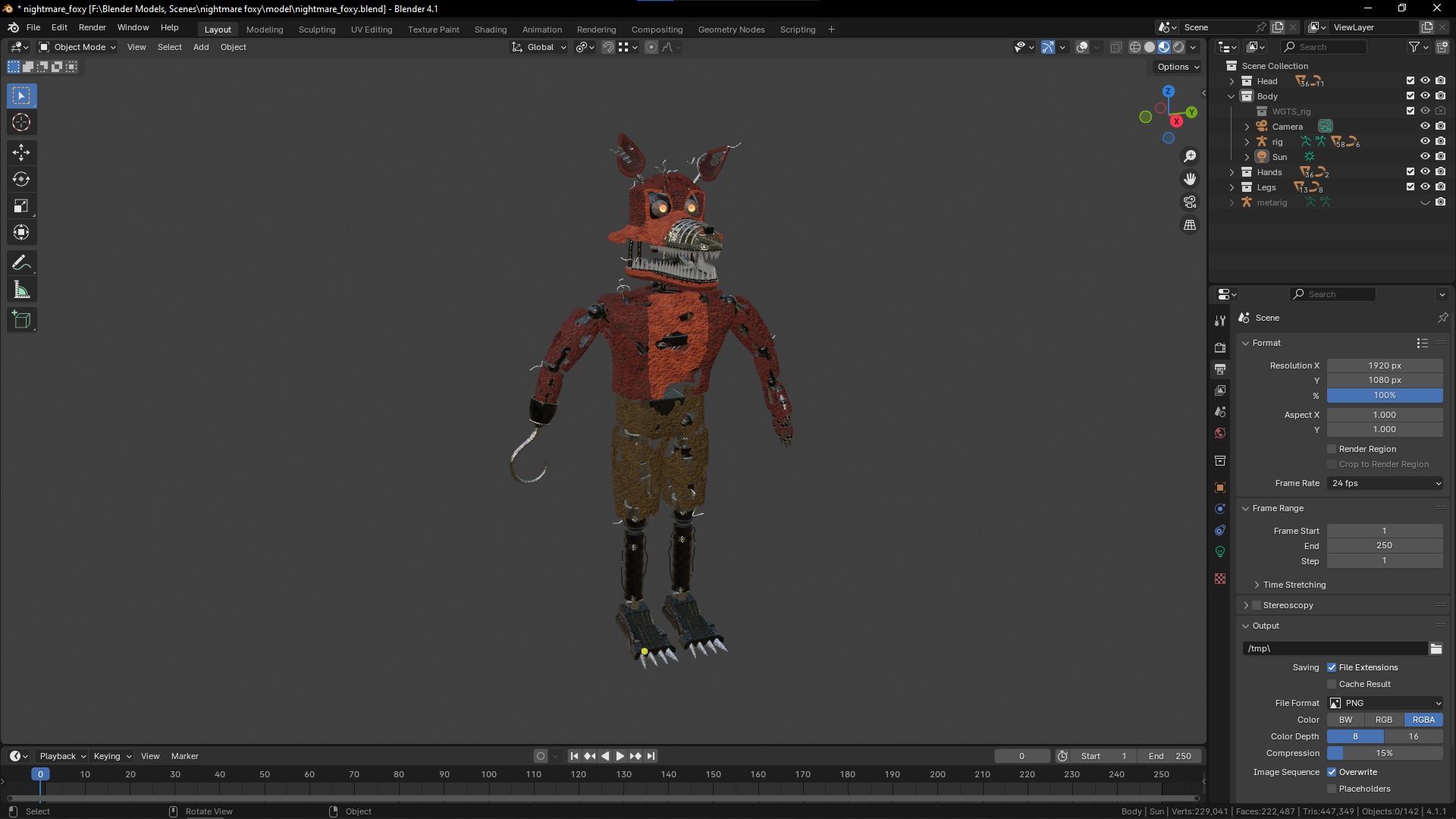Select BW color mode
This screenshot has height=819, width=1456.
point(1345,720)
